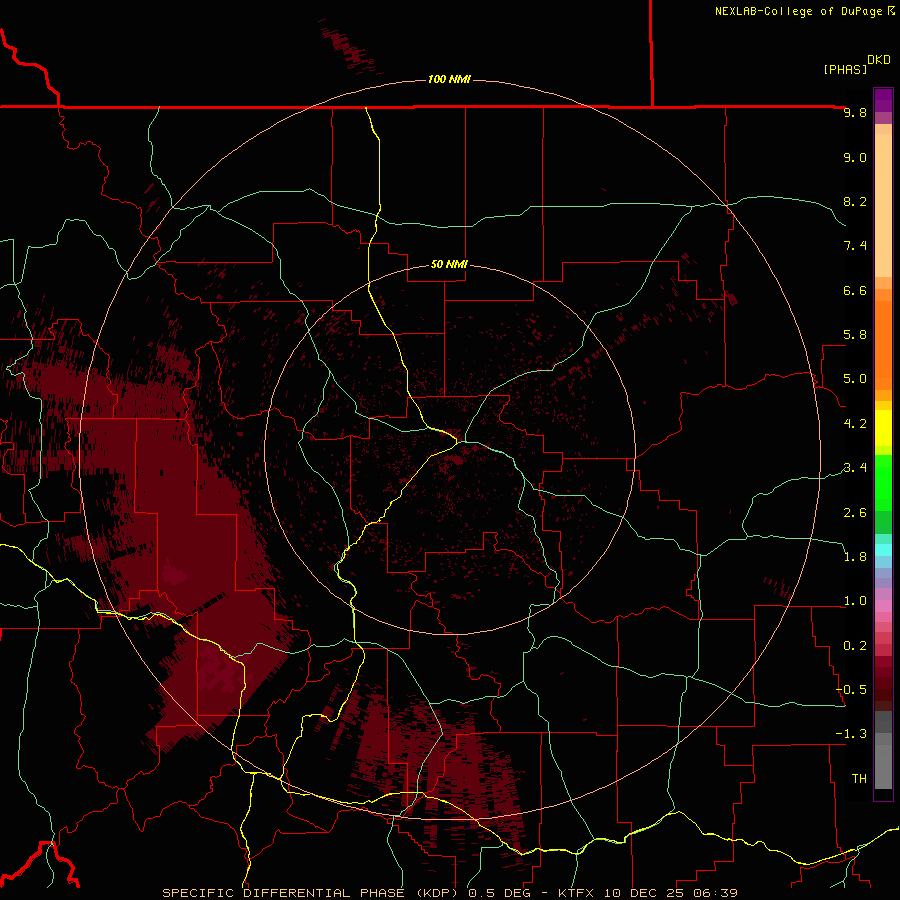
Task: Click the 1.0 legend value
Action: tap(855, 601)
